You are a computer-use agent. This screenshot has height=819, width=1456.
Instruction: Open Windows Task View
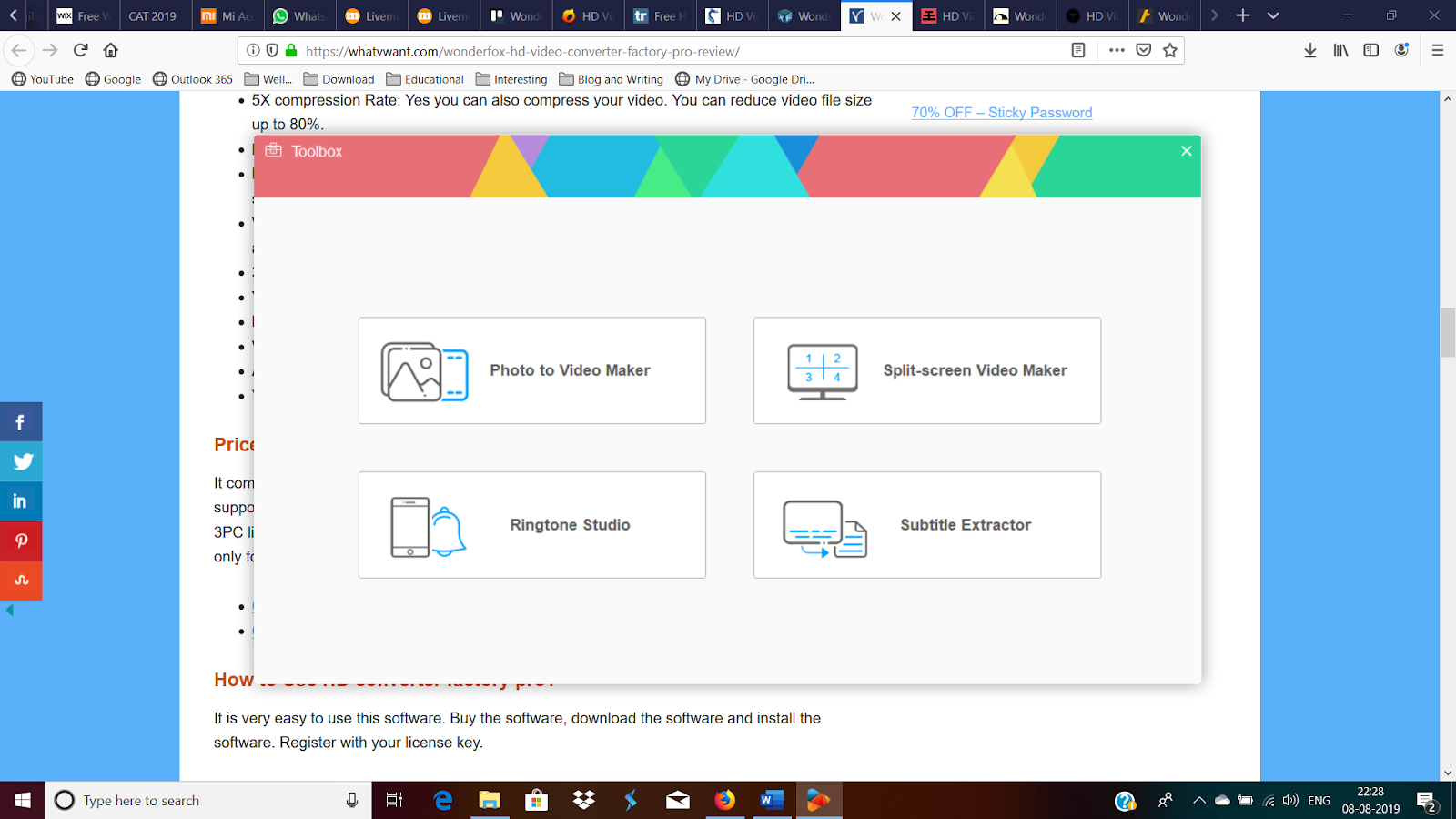(394, 801)
